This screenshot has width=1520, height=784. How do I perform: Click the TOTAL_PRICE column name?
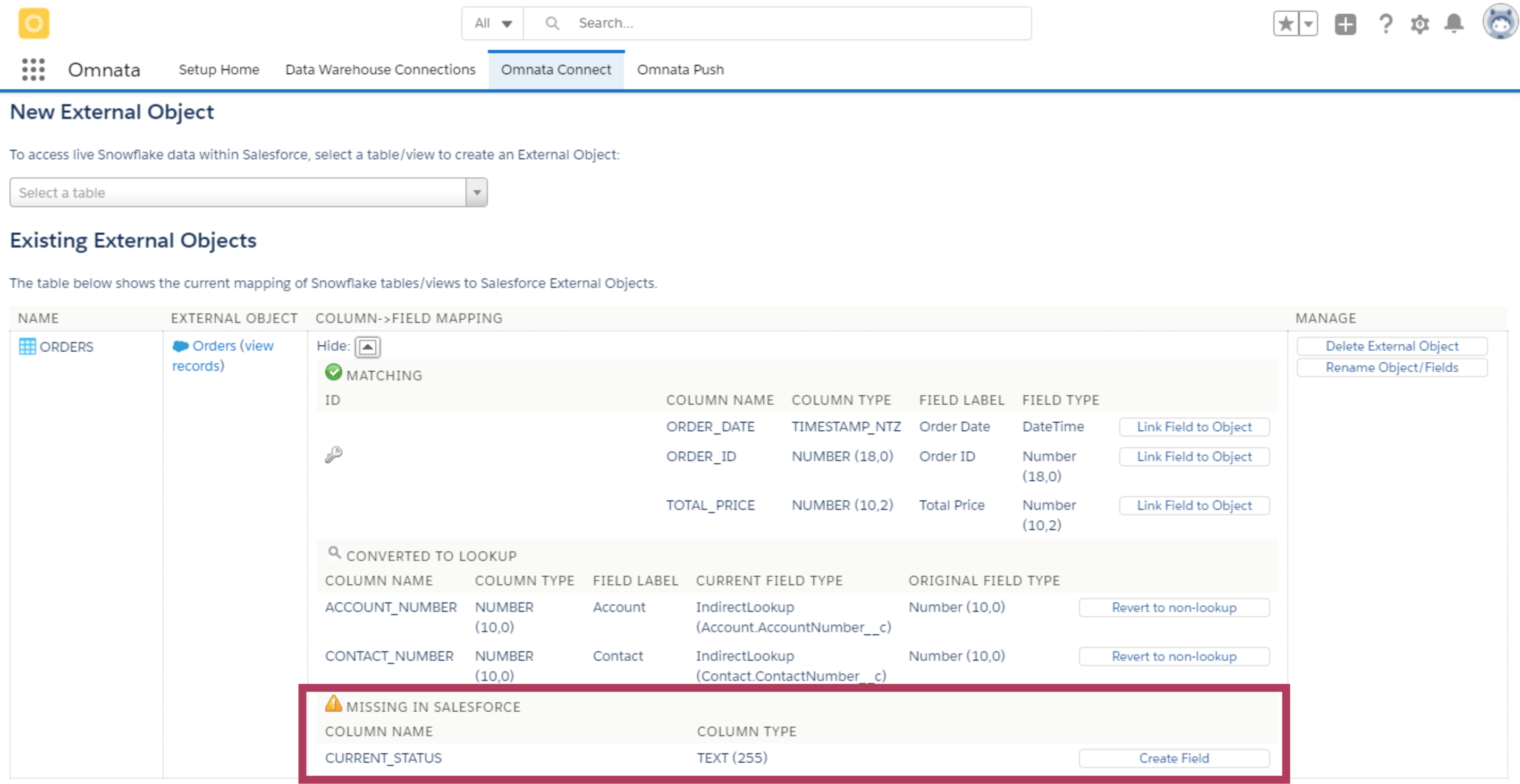coord(710,505)
